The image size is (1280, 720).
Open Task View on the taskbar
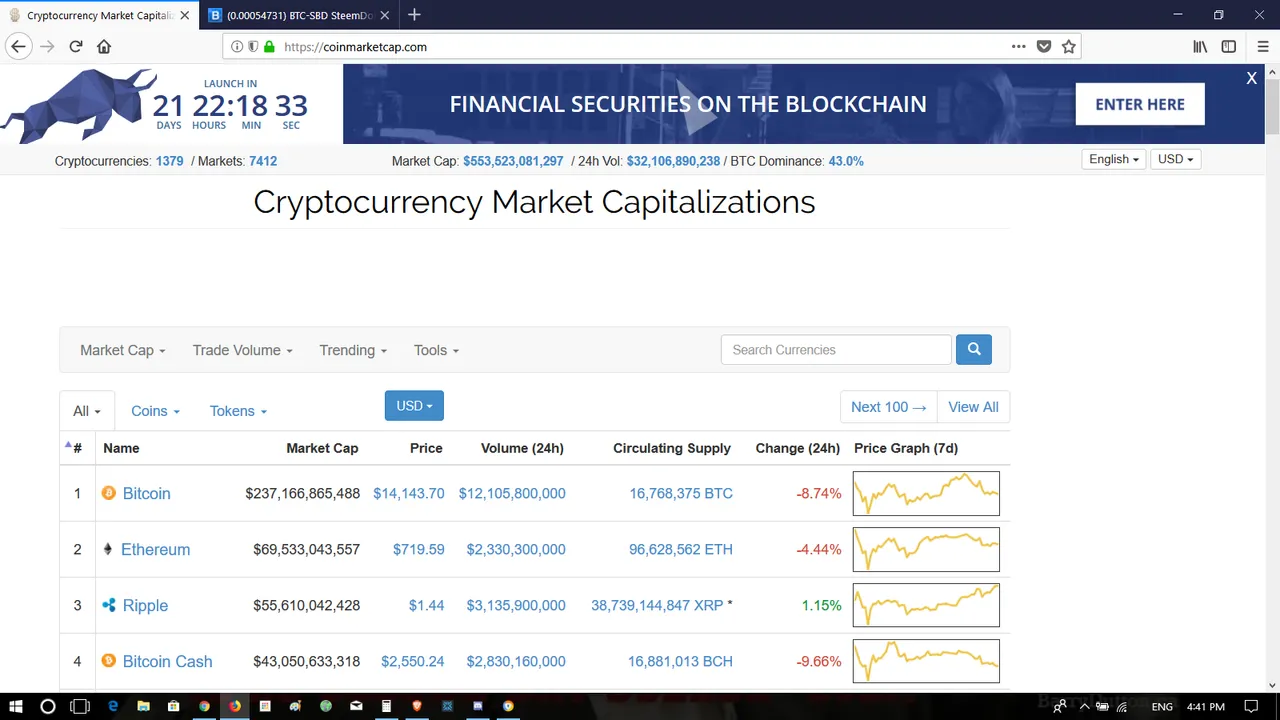(80, 706)
